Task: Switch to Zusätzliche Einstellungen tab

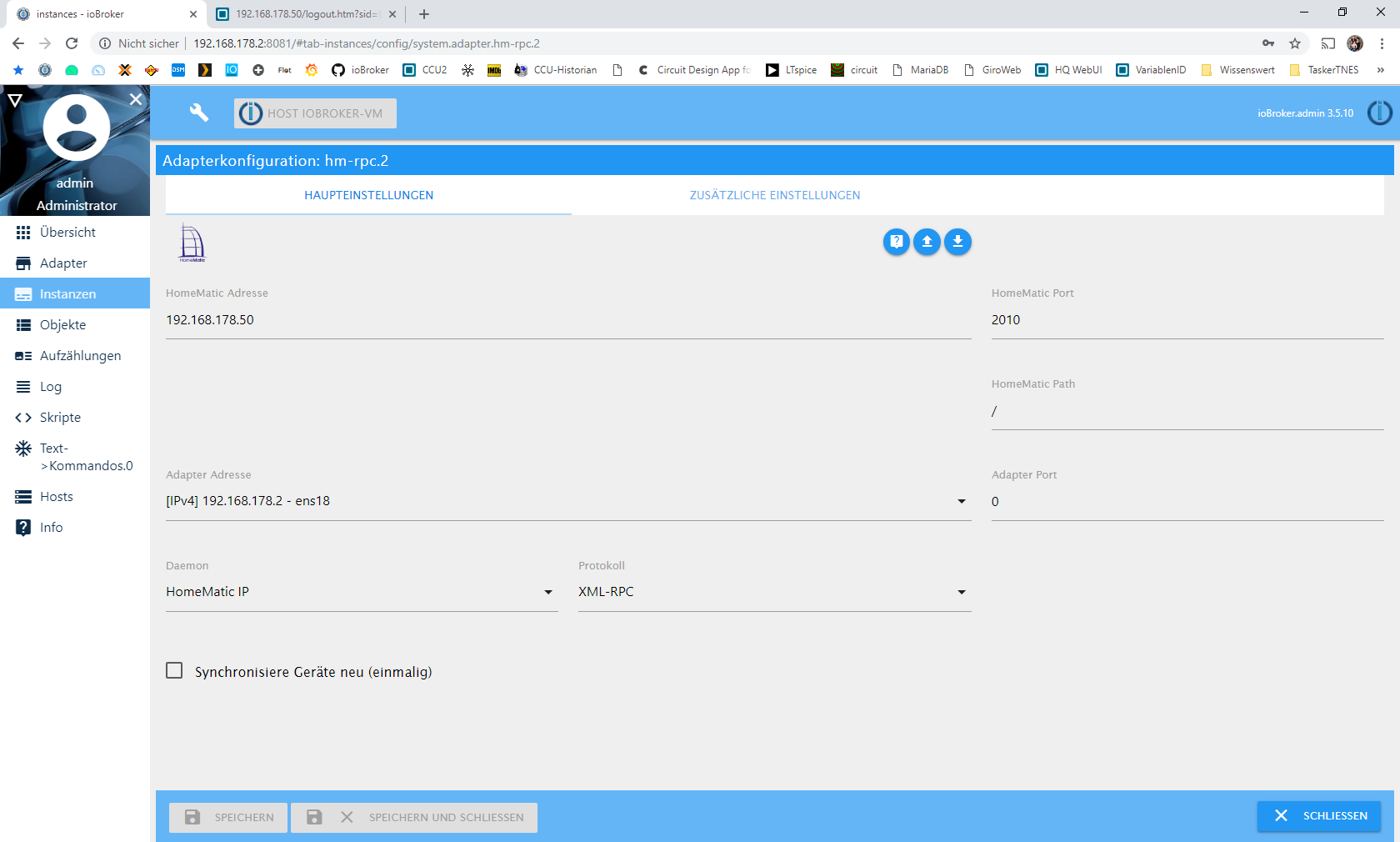Action: tap(775, 195)
